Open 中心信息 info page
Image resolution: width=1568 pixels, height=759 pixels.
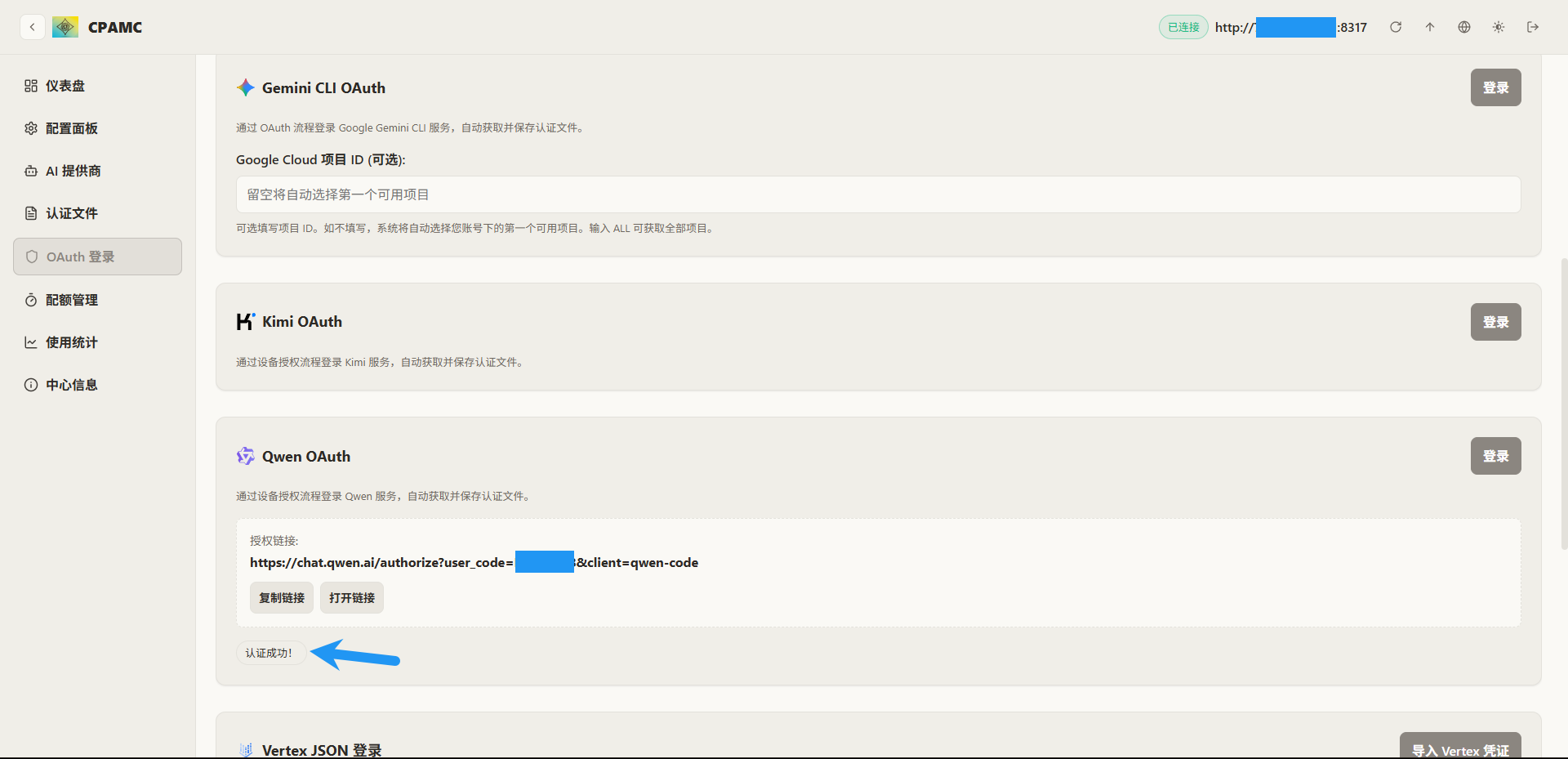[72, 385]
